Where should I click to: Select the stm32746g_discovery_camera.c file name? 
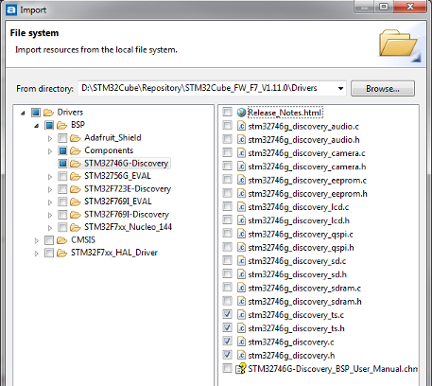pos(307,153)
